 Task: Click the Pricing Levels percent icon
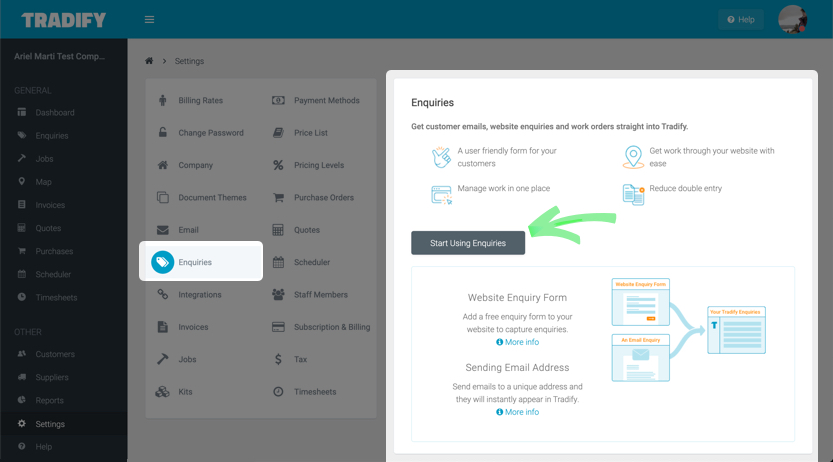278,165
